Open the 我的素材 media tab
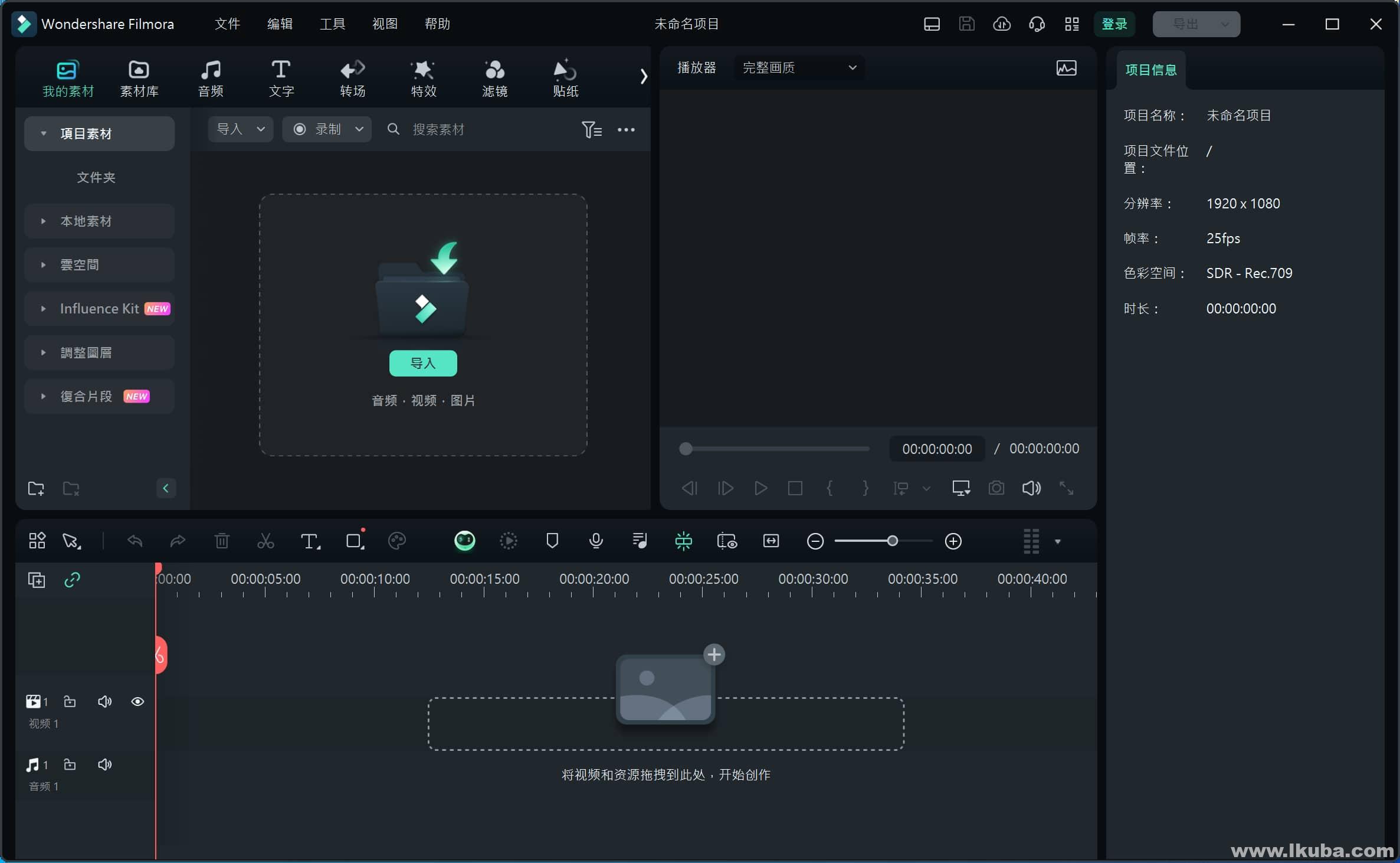 click(x=68, y=78)
